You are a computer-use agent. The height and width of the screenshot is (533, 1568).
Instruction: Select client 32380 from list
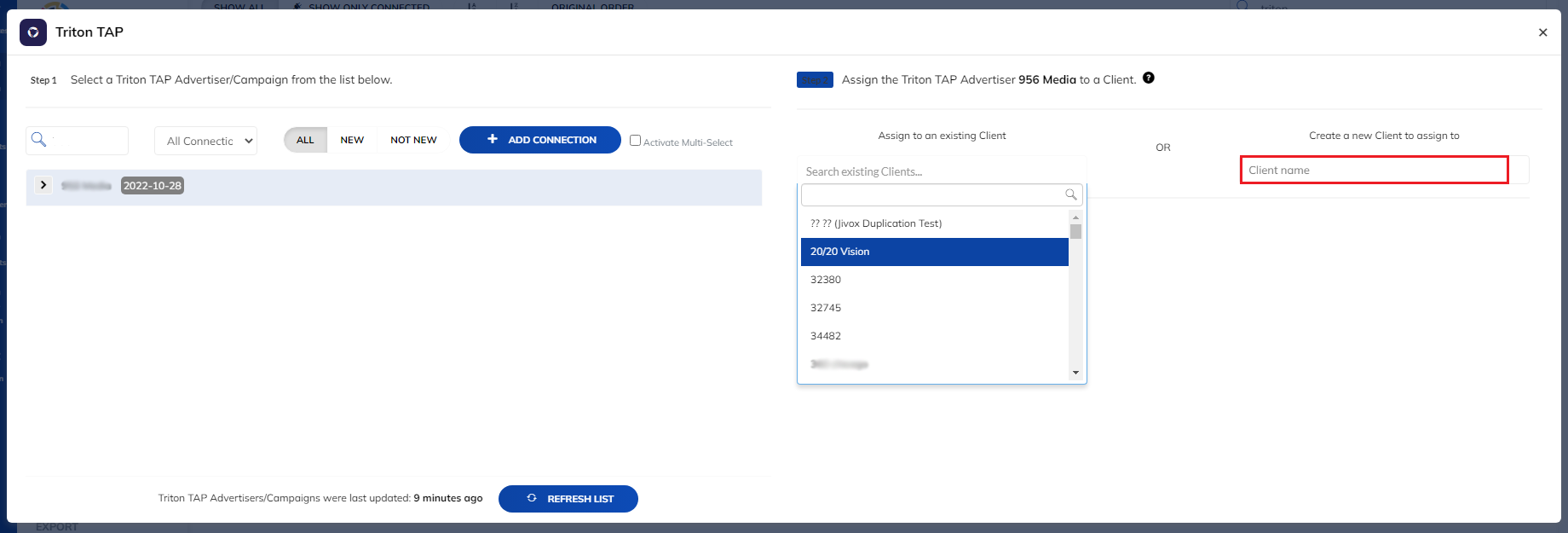pos(935,280)
